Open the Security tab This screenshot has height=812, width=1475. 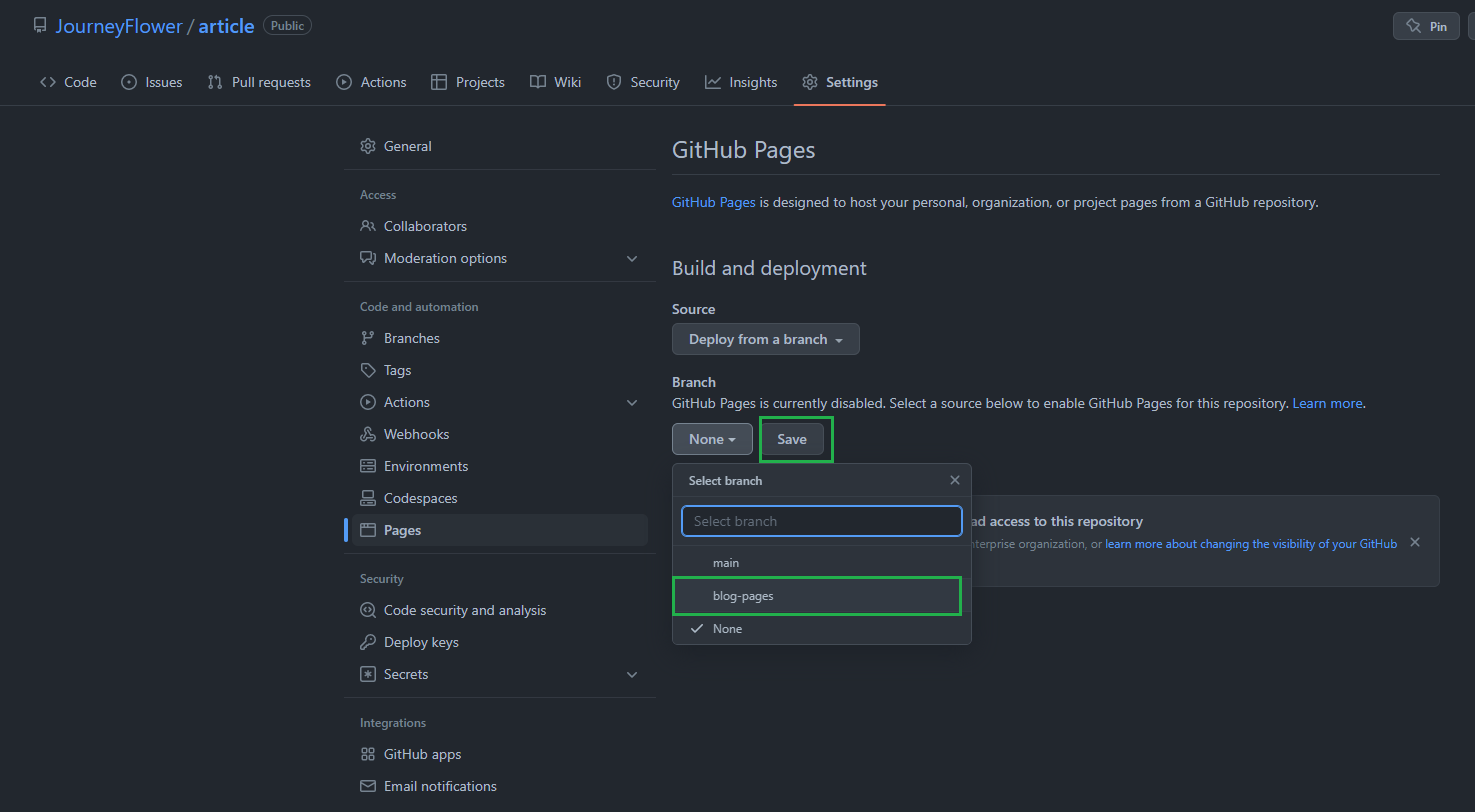(x=643, y=82)
